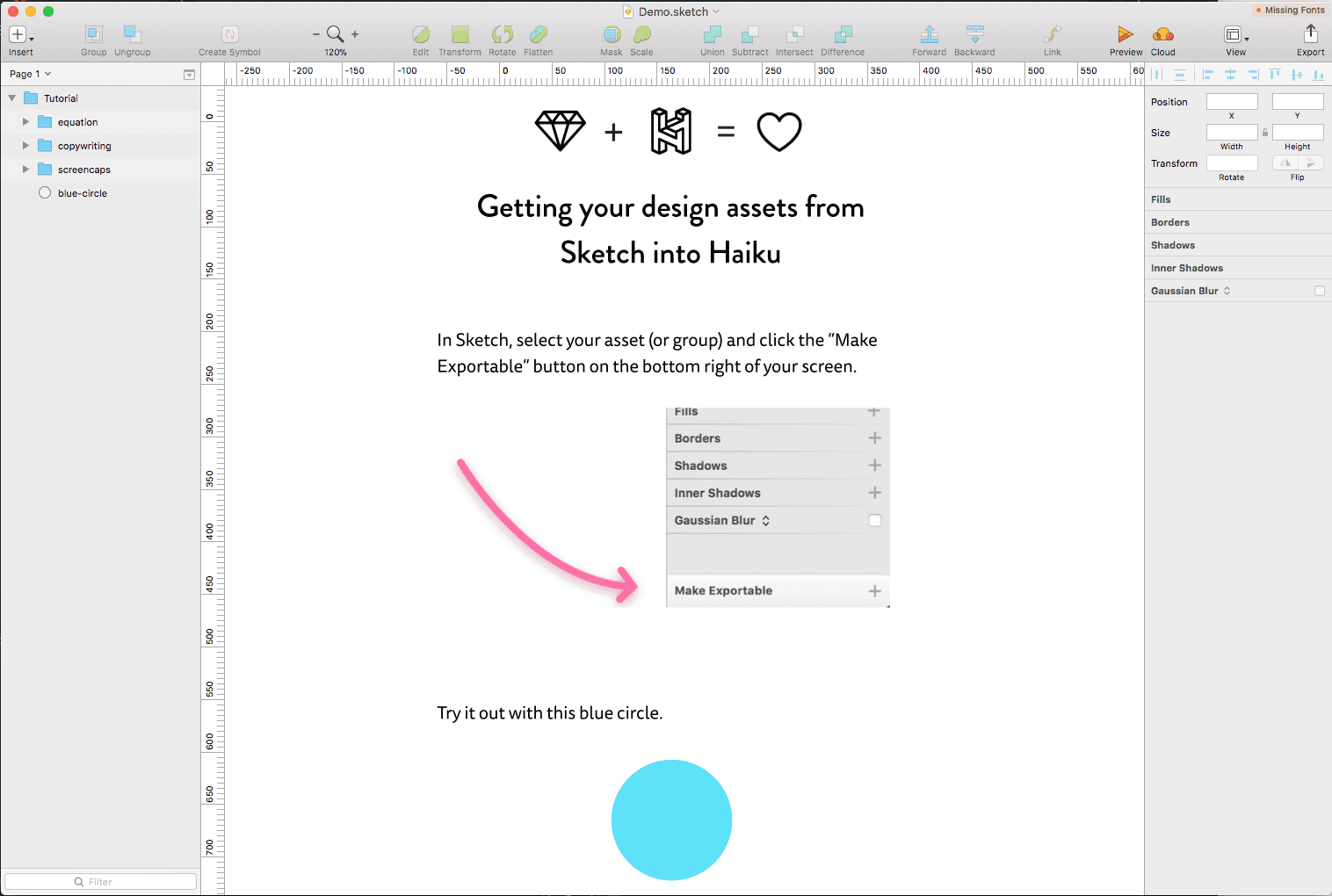The height and width of the screenshot is (896, 1332).
Task: Open the Shadows section header
Action: coord(1238,245)
